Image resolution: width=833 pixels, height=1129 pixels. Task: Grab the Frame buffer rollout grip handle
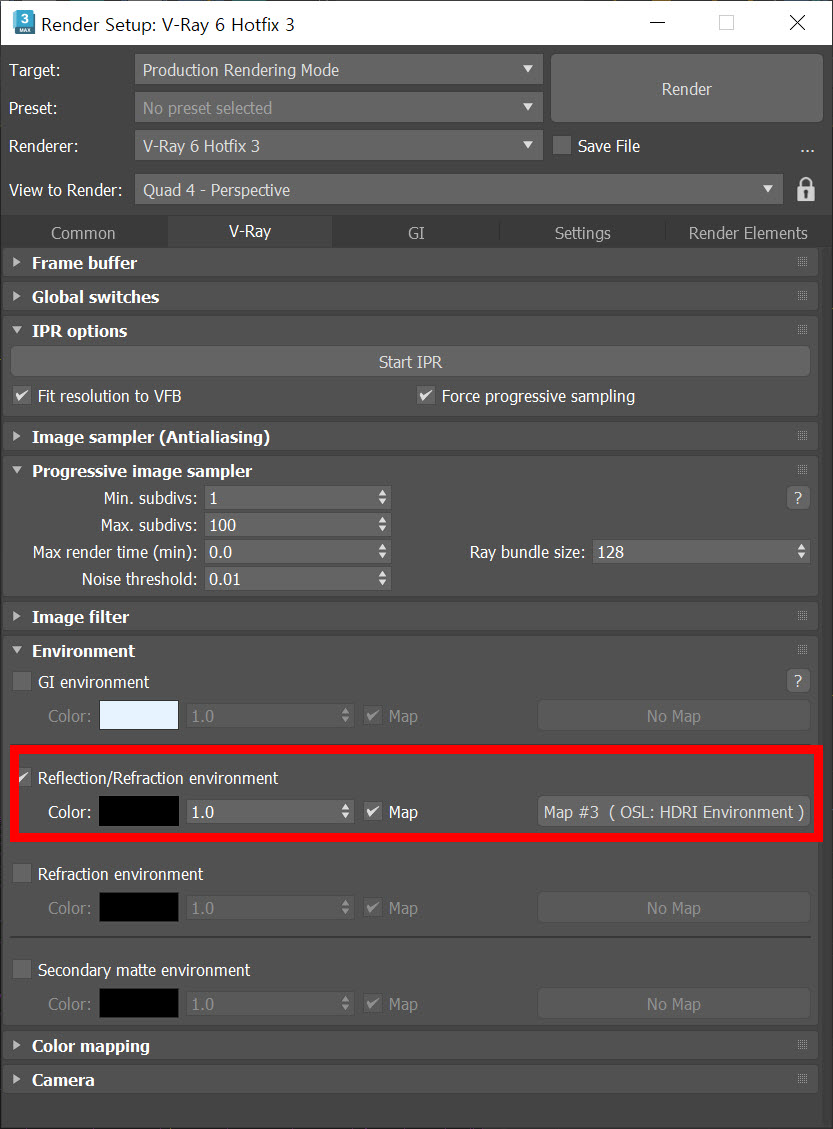[x=803, y=262]
